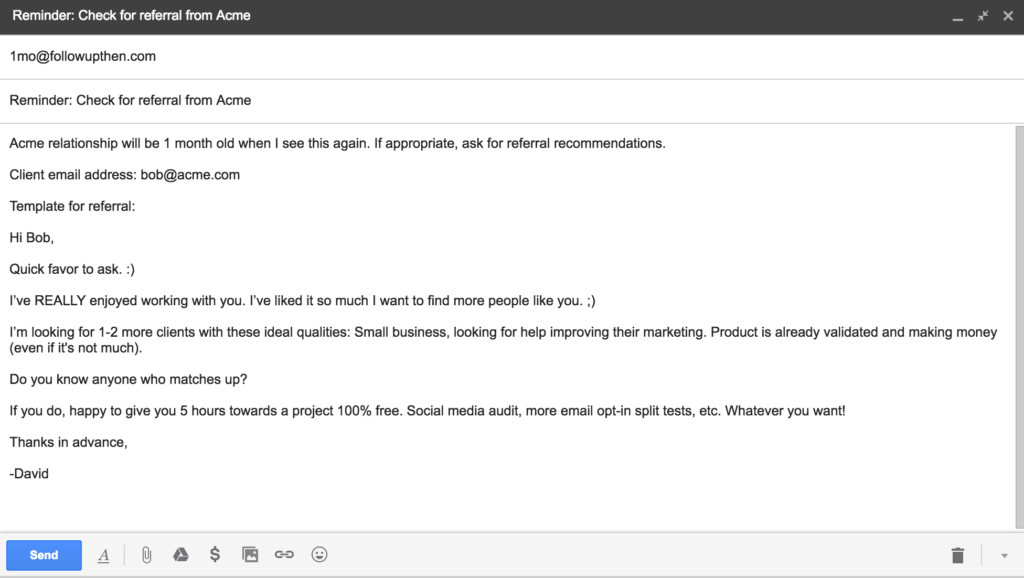Open the text formatting options
1024x578 pixels.
pyautogui.click(x=103, y=555)
